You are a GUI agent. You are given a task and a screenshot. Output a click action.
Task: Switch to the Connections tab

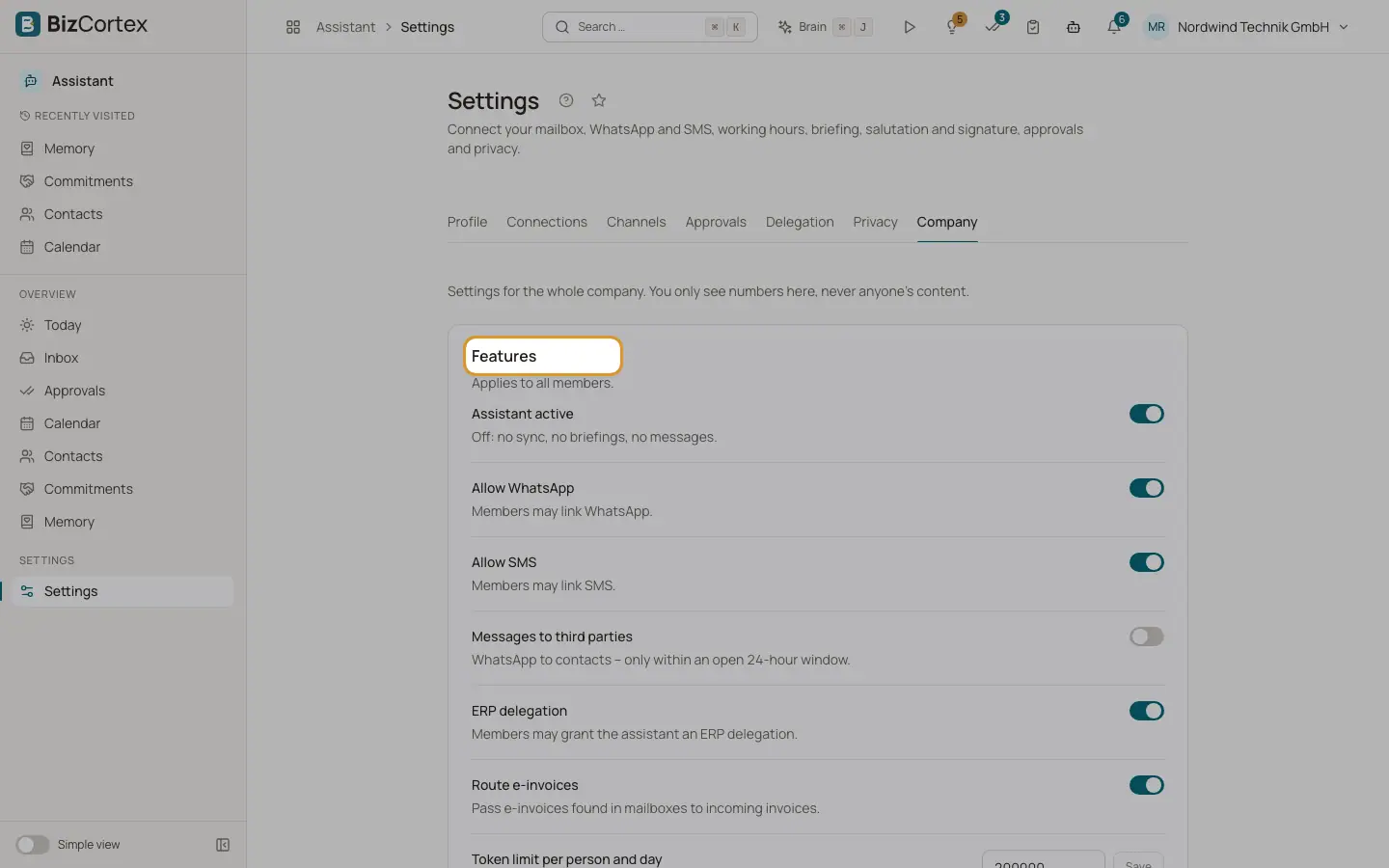[547, 222]
